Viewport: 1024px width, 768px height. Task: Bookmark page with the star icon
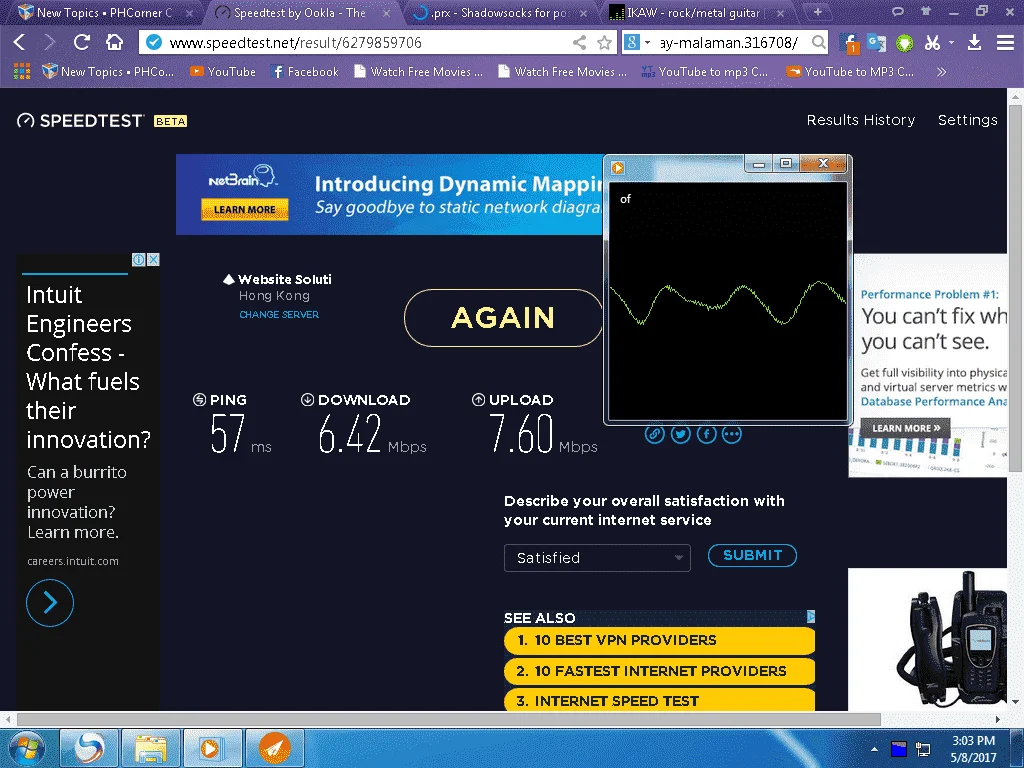click(x=605, y=43)
